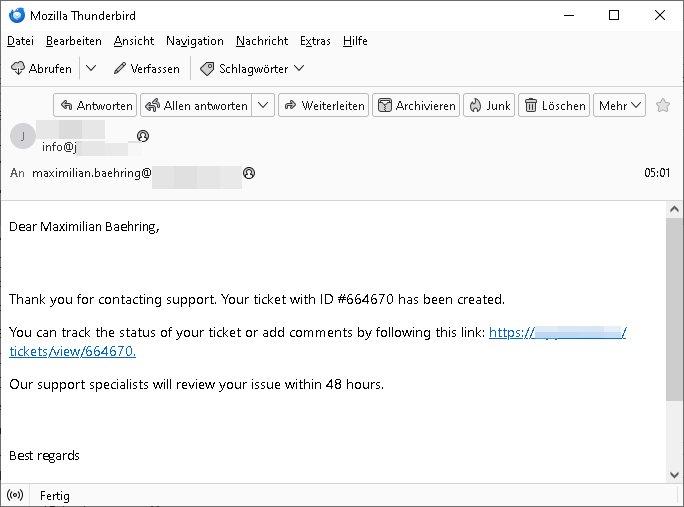Open the Datei menu

[20, 41]
